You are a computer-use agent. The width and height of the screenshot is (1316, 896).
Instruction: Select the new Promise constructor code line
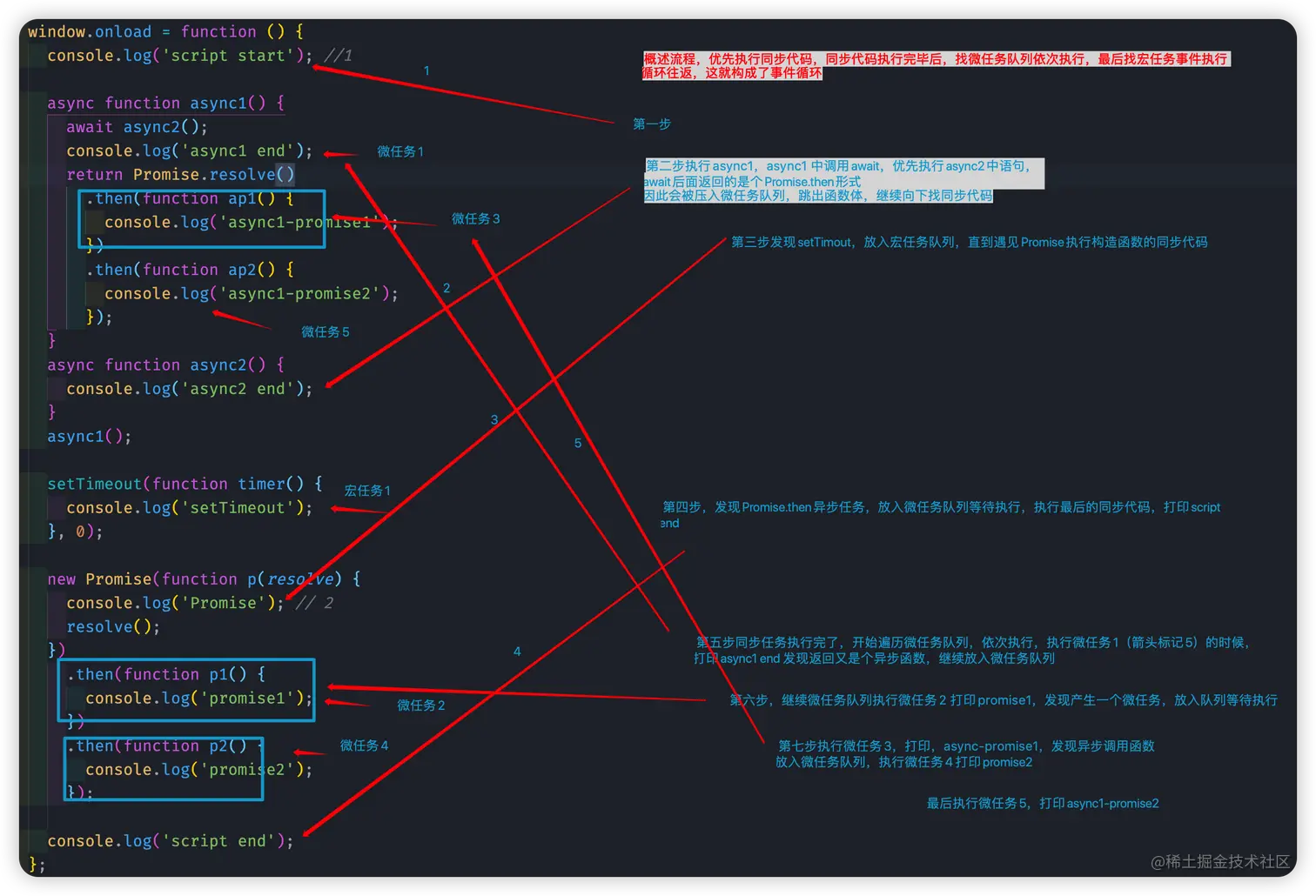tap(202, 578)
